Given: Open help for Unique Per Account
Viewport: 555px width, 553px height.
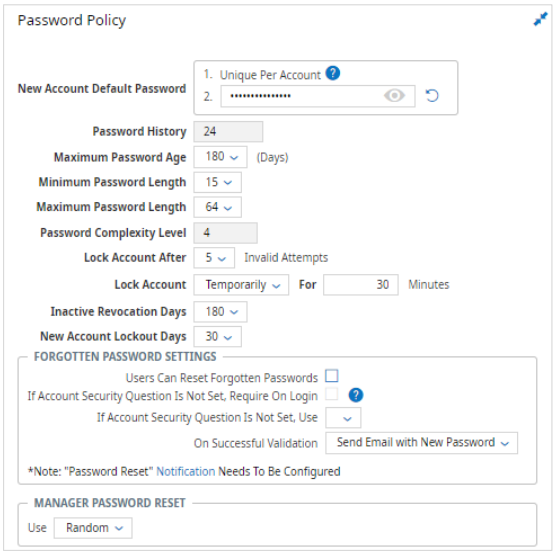Looking at the screenshot, I should click(x=333, y=73).
